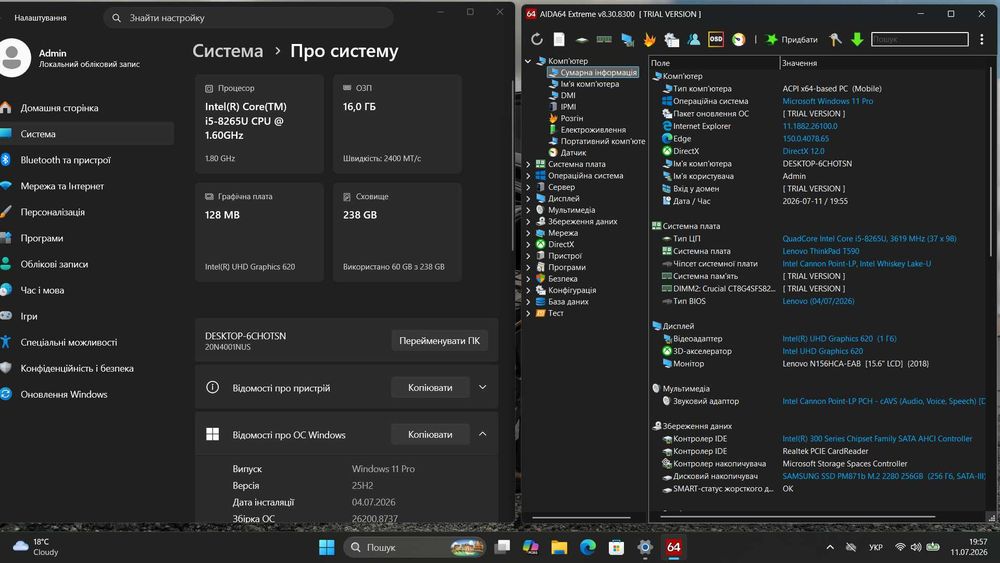Viewport: 1000px width, 563px height.
Task: Click the AIDA64 icon on the taskbar
Action: click(673, 547)
